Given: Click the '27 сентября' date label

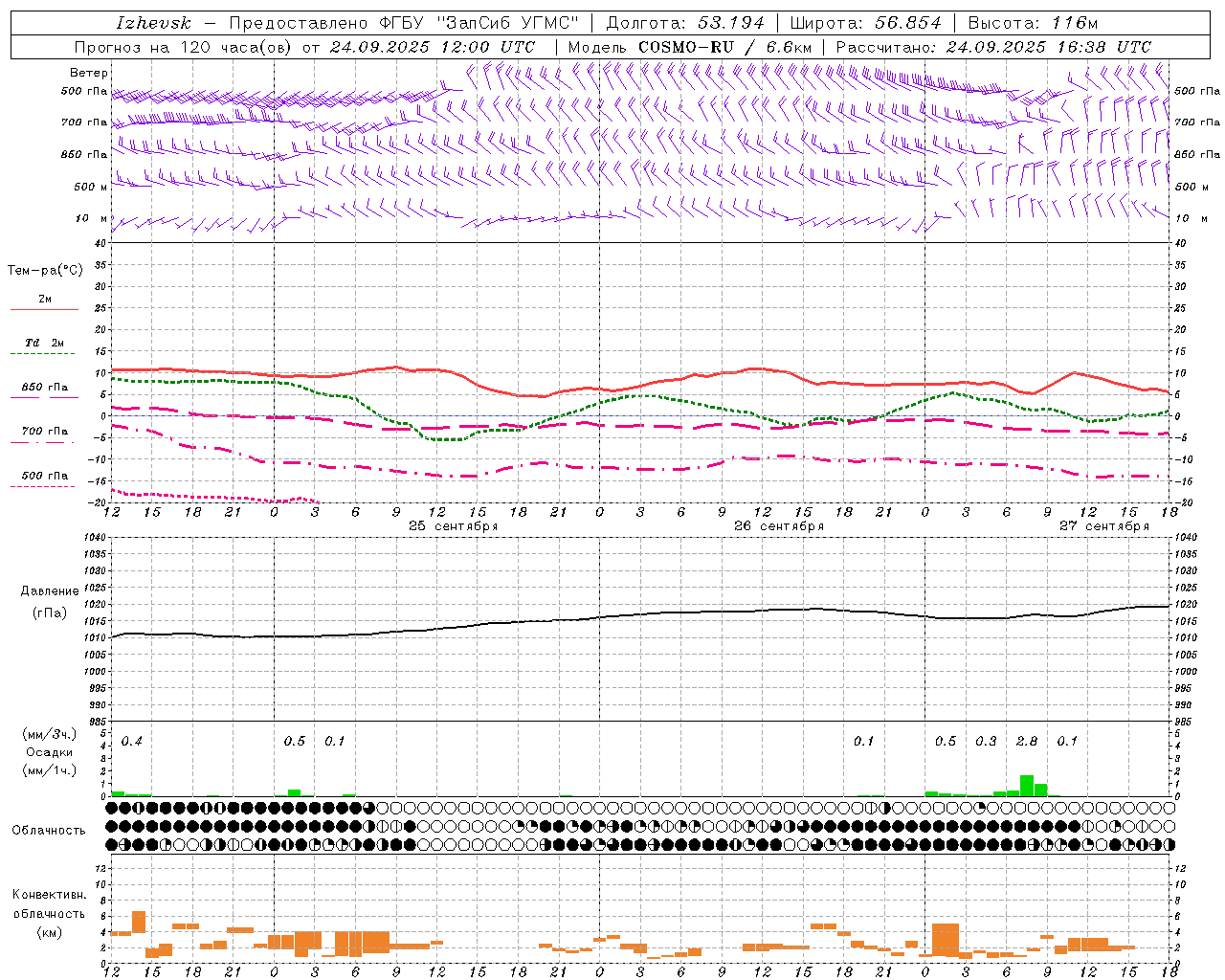Looking at the screenshot, I should coord(1104,526).
